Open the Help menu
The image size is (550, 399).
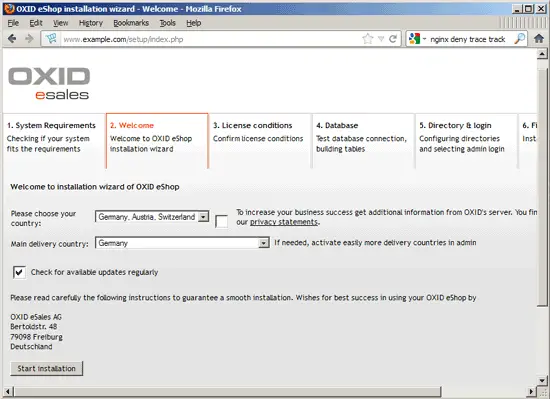coord(194,23)
